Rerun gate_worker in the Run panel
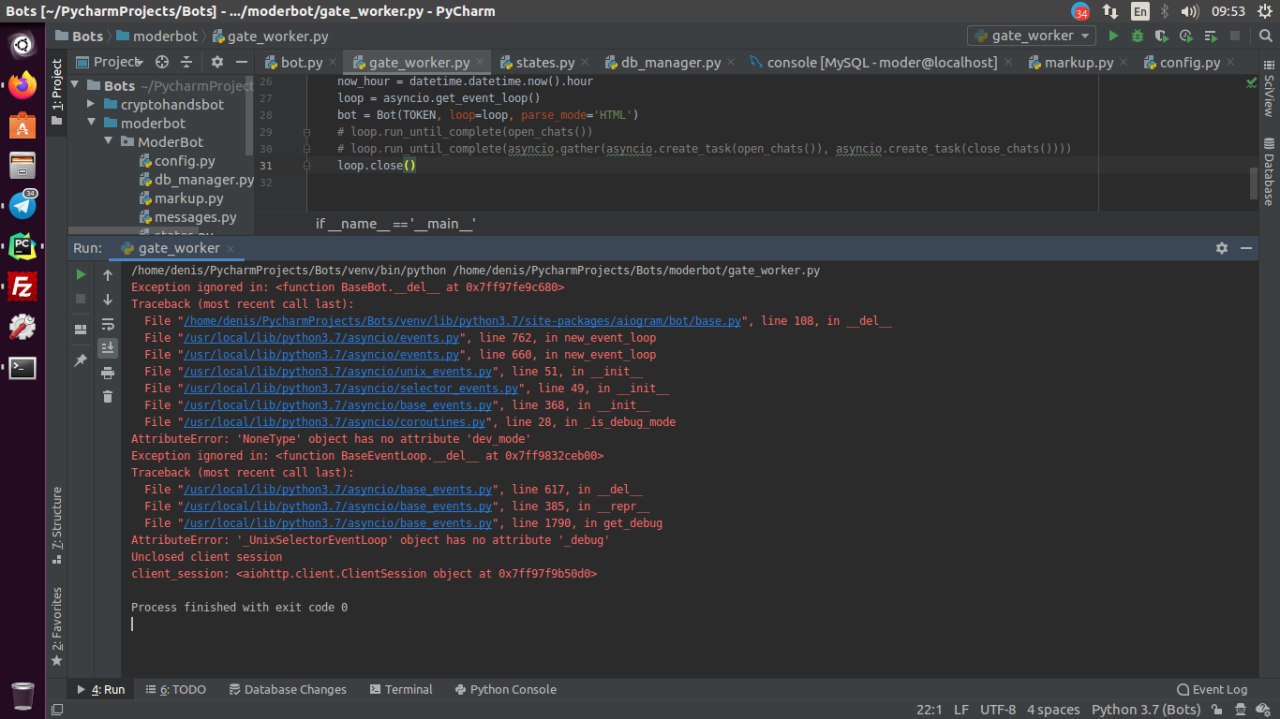 pos(81,274)
